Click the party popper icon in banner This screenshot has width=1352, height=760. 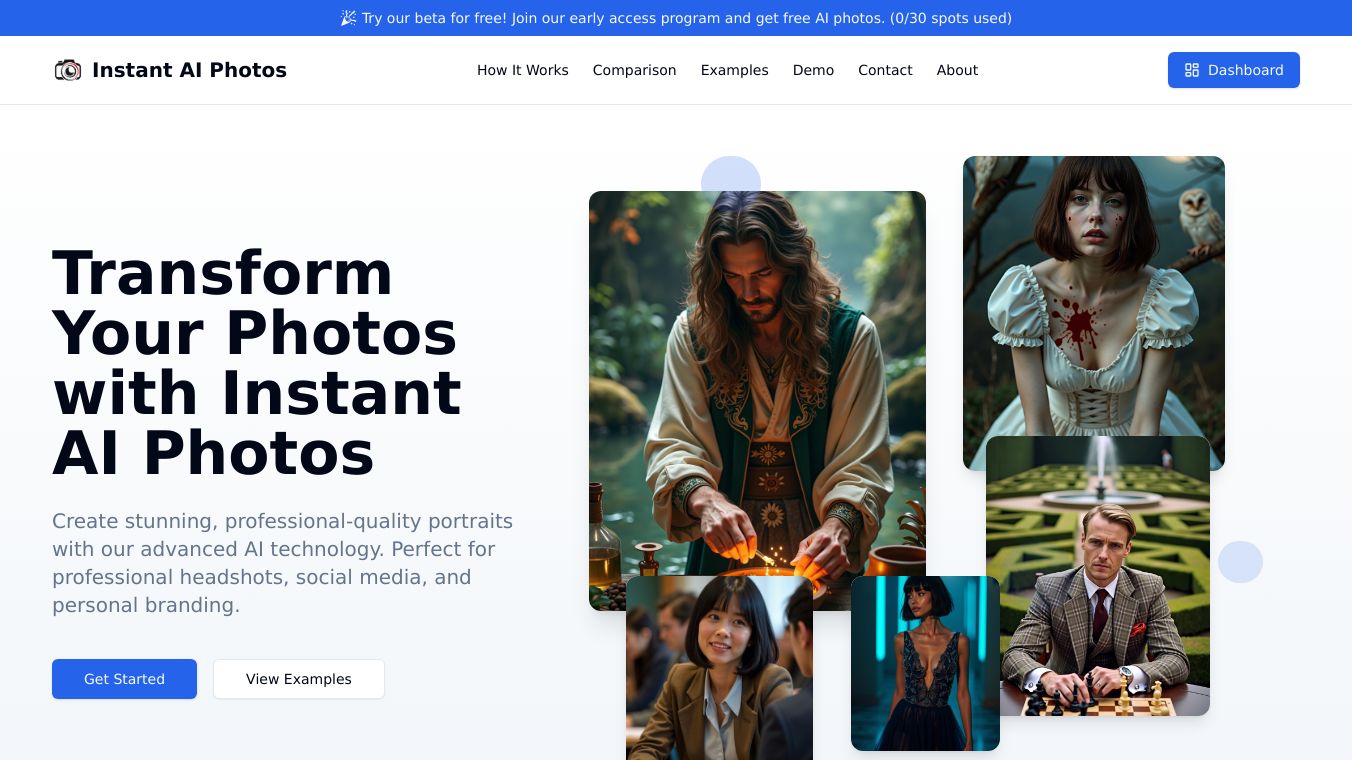[348, 18]
